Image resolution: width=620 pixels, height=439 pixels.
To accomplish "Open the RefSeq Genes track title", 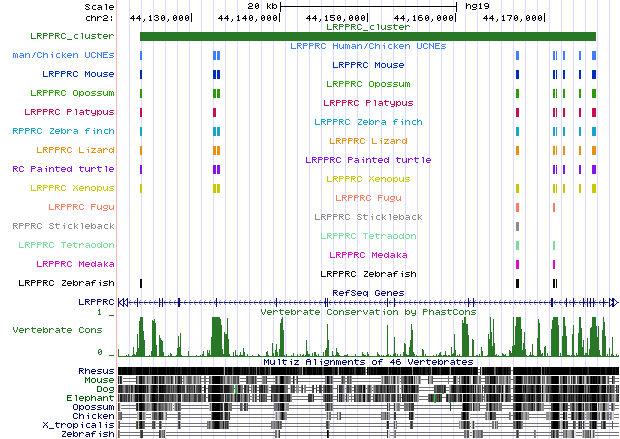I will point(366,293).
